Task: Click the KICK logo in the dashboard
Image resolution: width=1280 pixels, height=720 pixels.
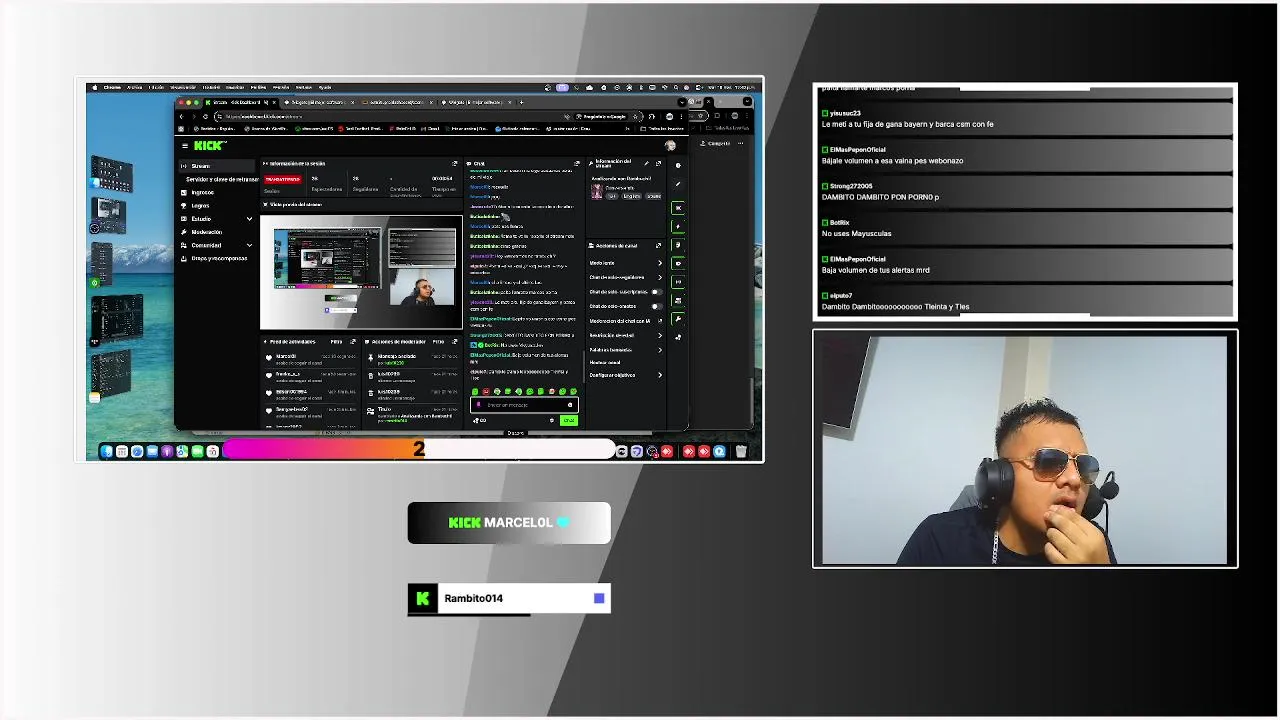Action: [x=210, y=146]
